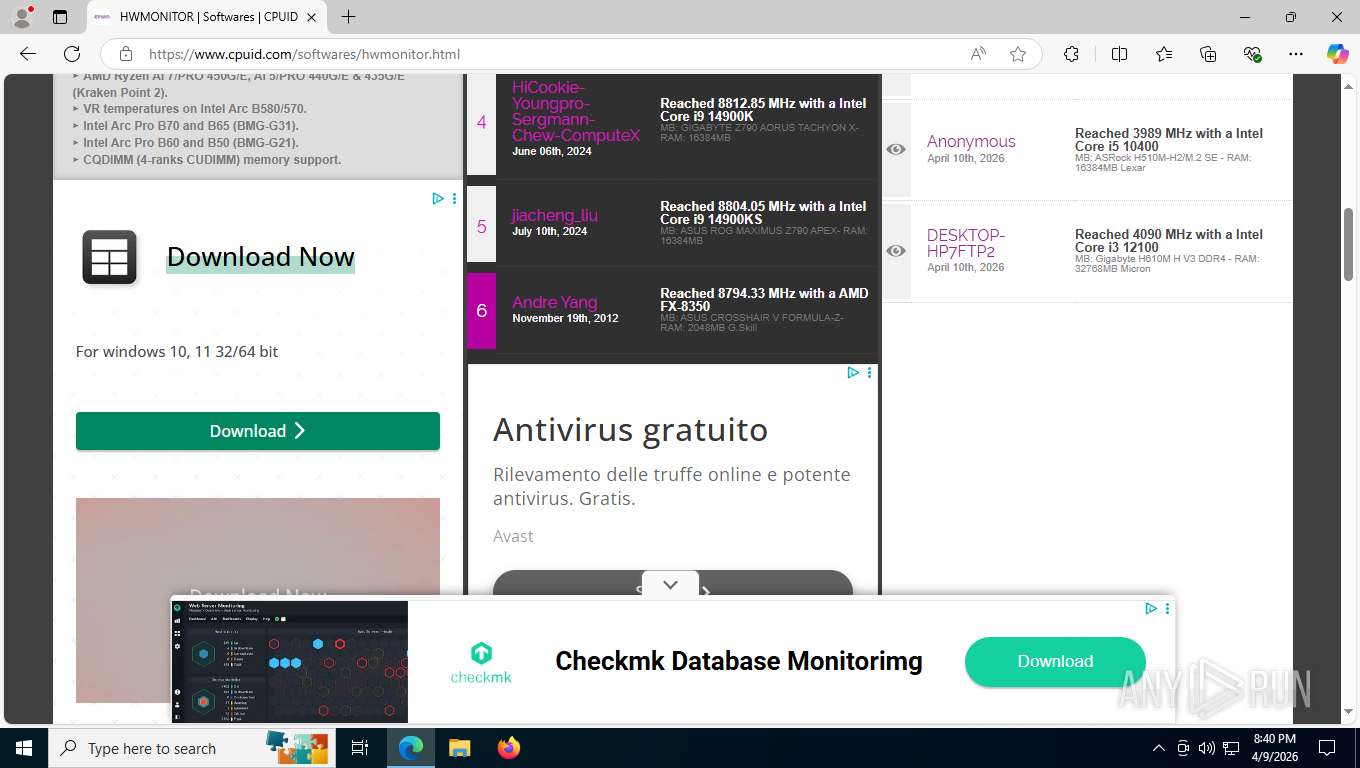Open AdChoices icon on Download Now ad
The width and height of the screenshot is (1360, 768).
[437, 199]
